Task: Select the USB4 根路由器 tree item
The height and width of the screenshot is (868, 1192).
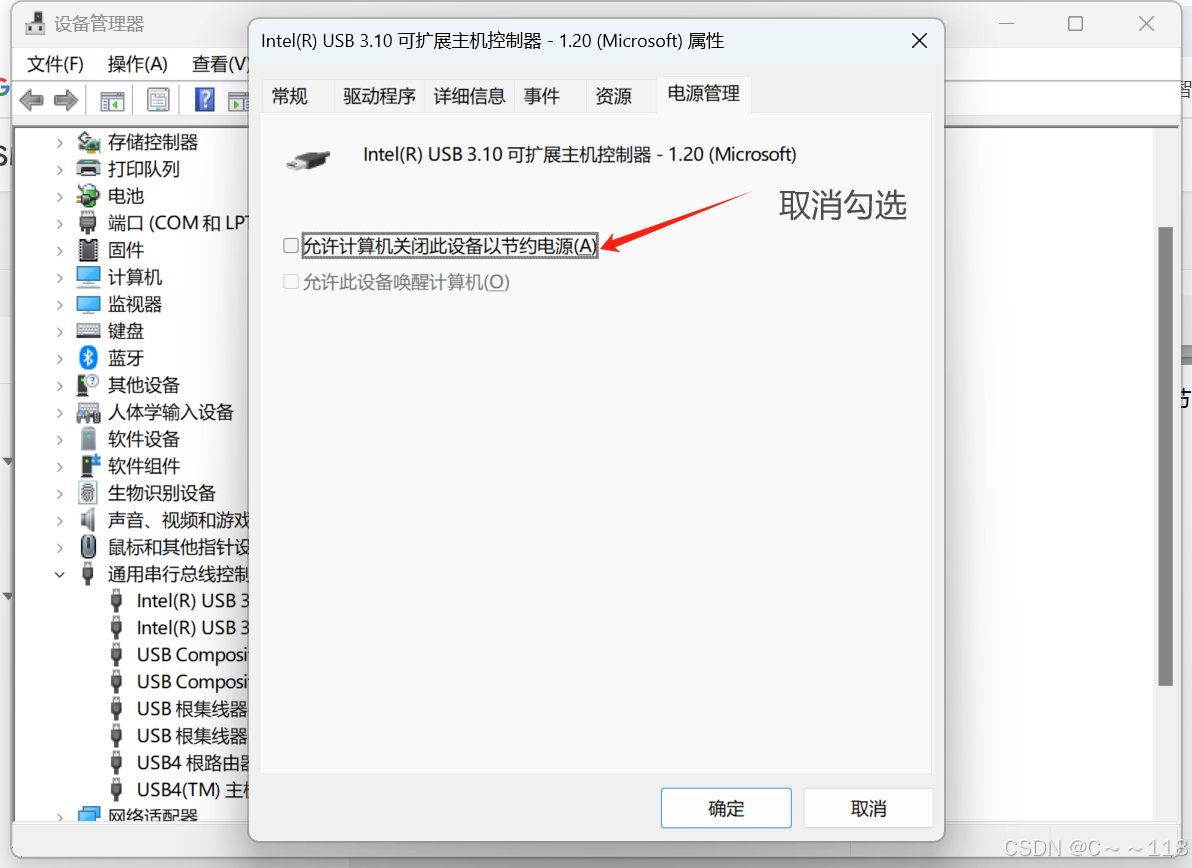Action: (x=193, y=763)
